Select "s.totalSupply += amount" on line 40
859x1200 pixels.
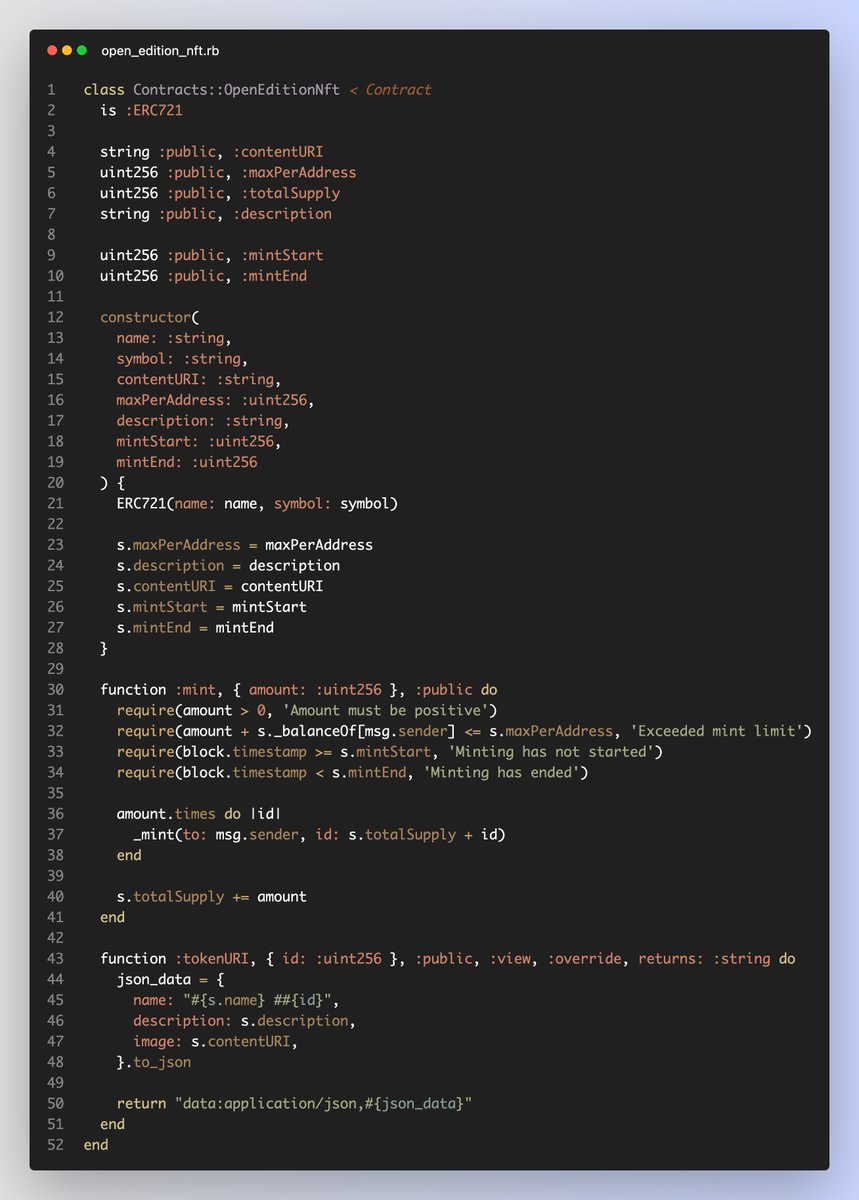coord(212,896)
